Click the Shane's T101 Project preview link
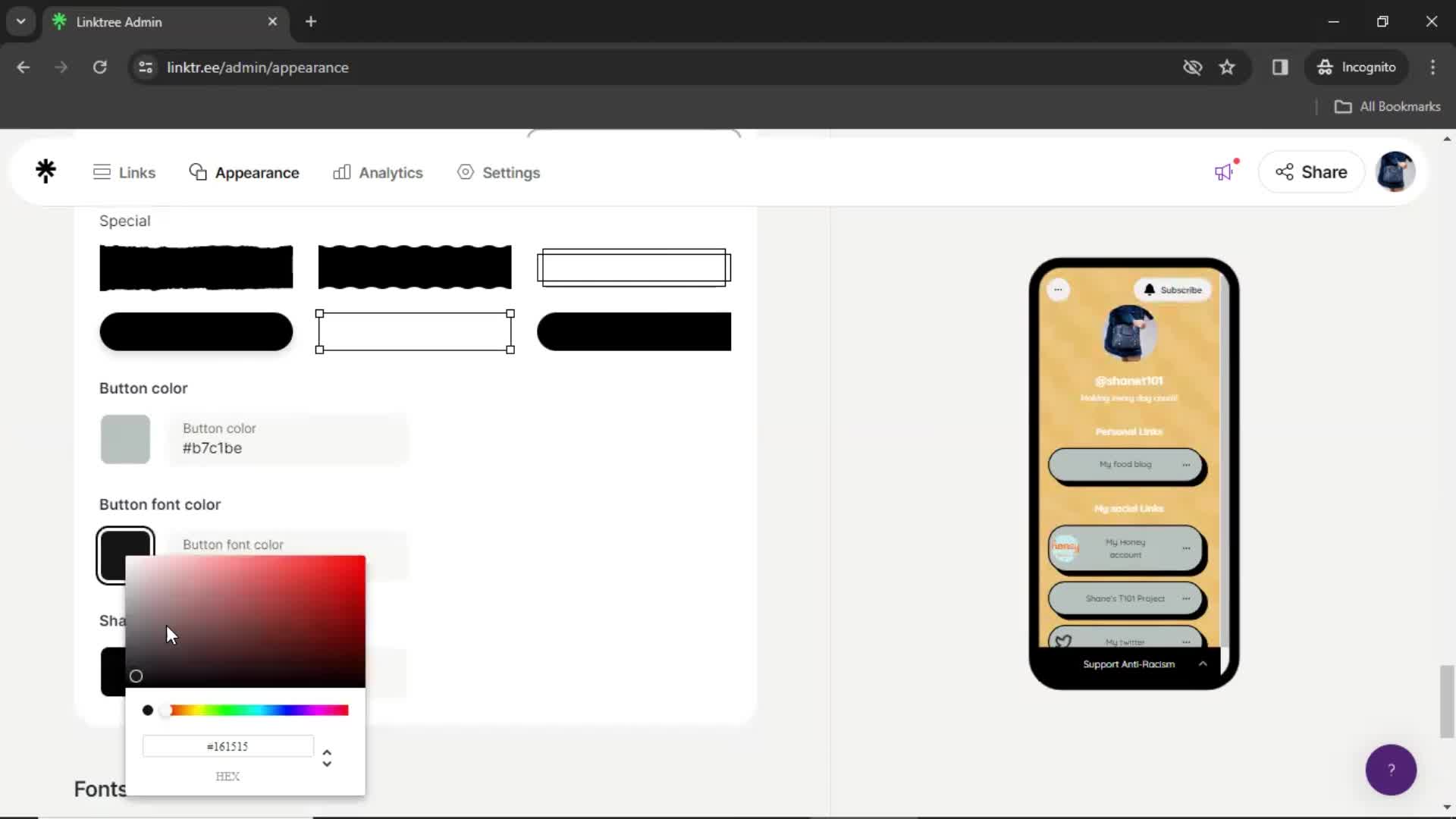This screenshot has height=819, width=1456. pos(1125,598)
